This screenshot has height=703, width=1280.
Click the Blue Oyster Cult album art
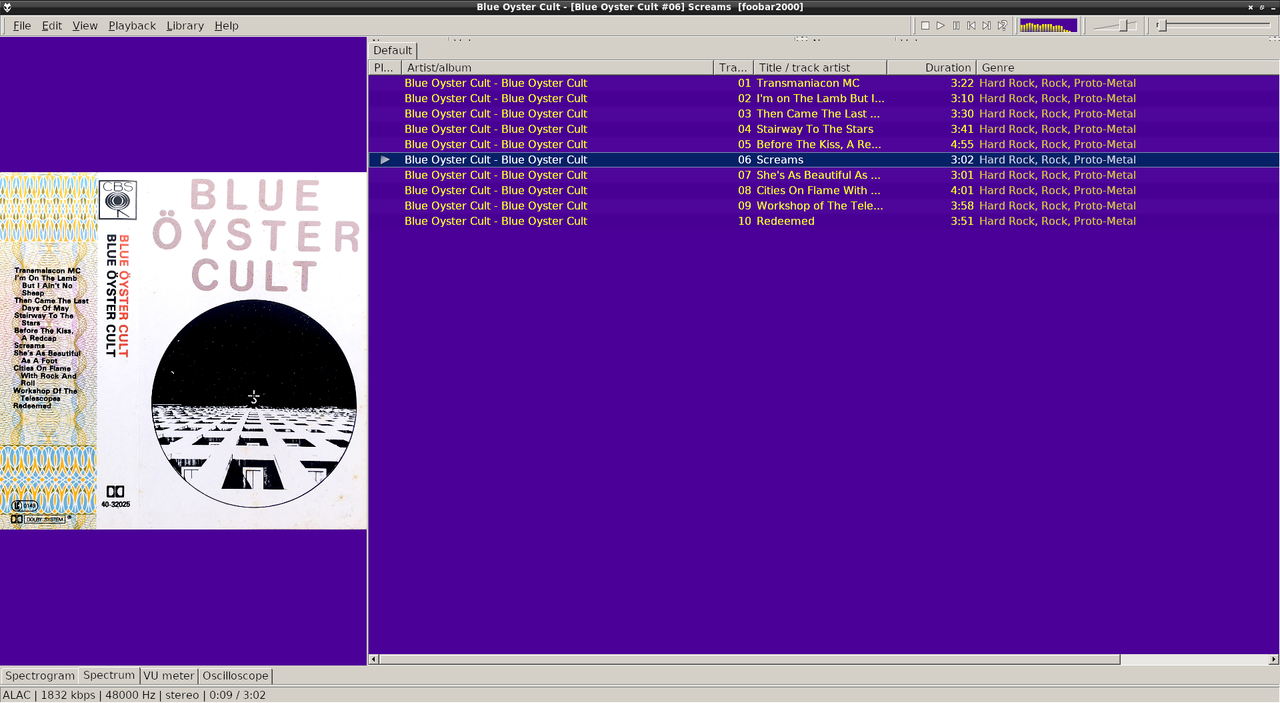(183, 351)
